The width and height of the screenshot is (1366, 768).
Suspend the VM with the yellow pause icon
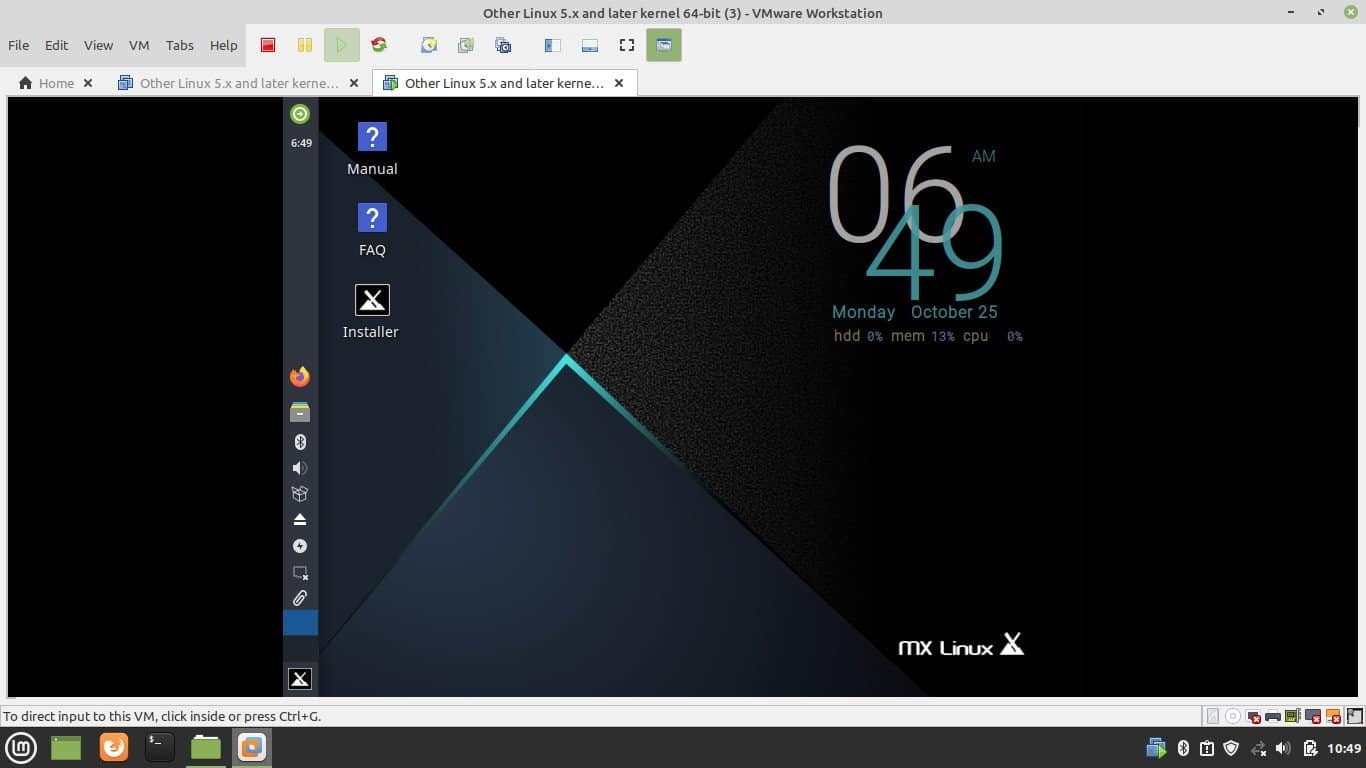tap(305, 45)
